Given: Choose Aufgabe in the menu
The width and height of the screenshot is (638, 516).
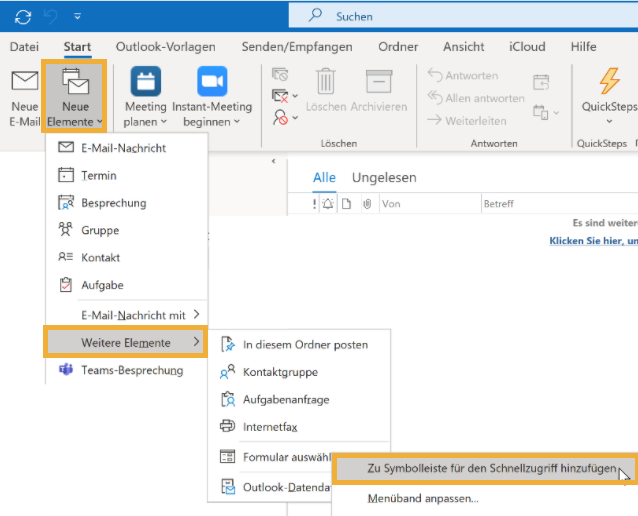Looking at the screenshot, I should click(127, 285).
